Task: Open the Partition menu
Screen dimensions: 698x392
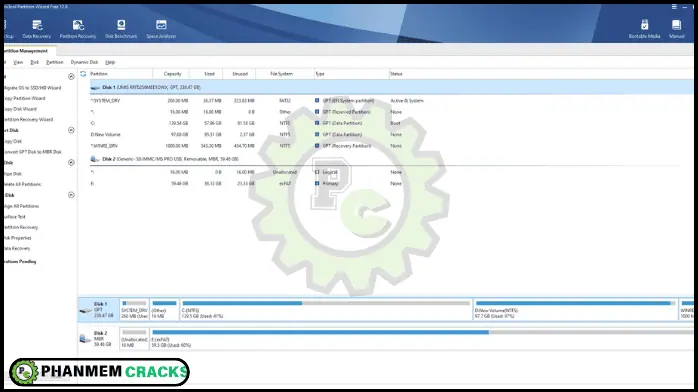Action: click(54, 62)
